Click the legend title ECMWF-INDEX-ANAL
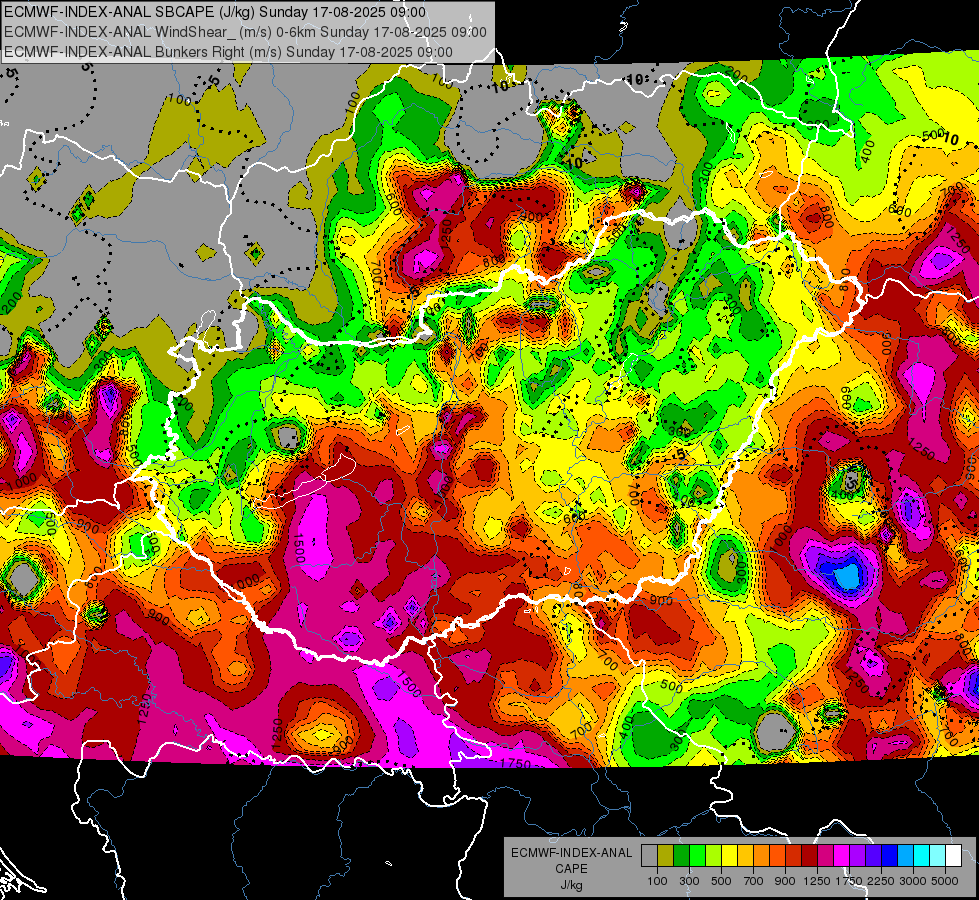The image size is (979, 900). click(x=572, y=853)
